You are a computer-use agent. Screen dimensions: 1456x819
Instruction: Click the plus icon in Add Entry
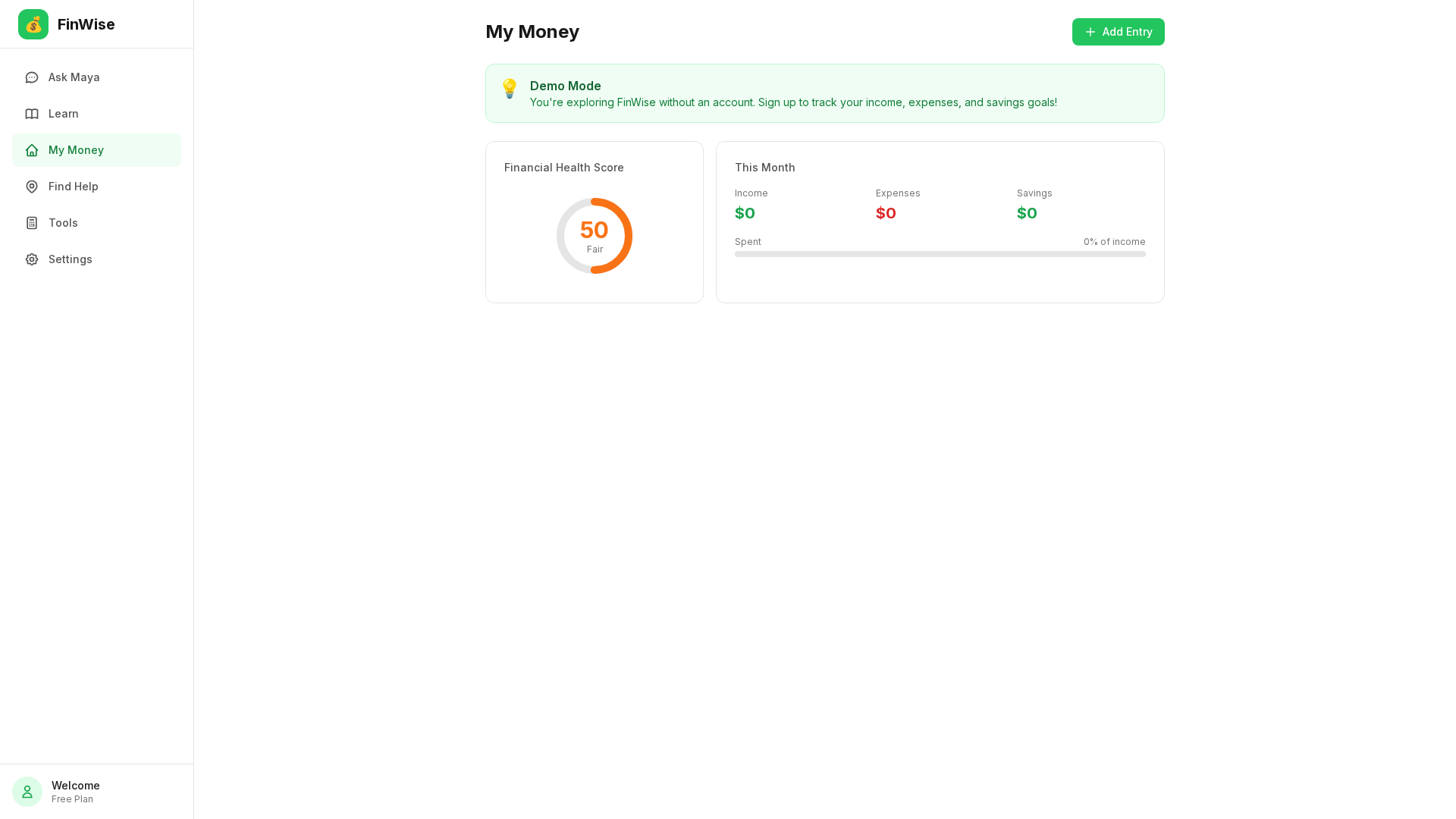click(x=1090, y=32)
